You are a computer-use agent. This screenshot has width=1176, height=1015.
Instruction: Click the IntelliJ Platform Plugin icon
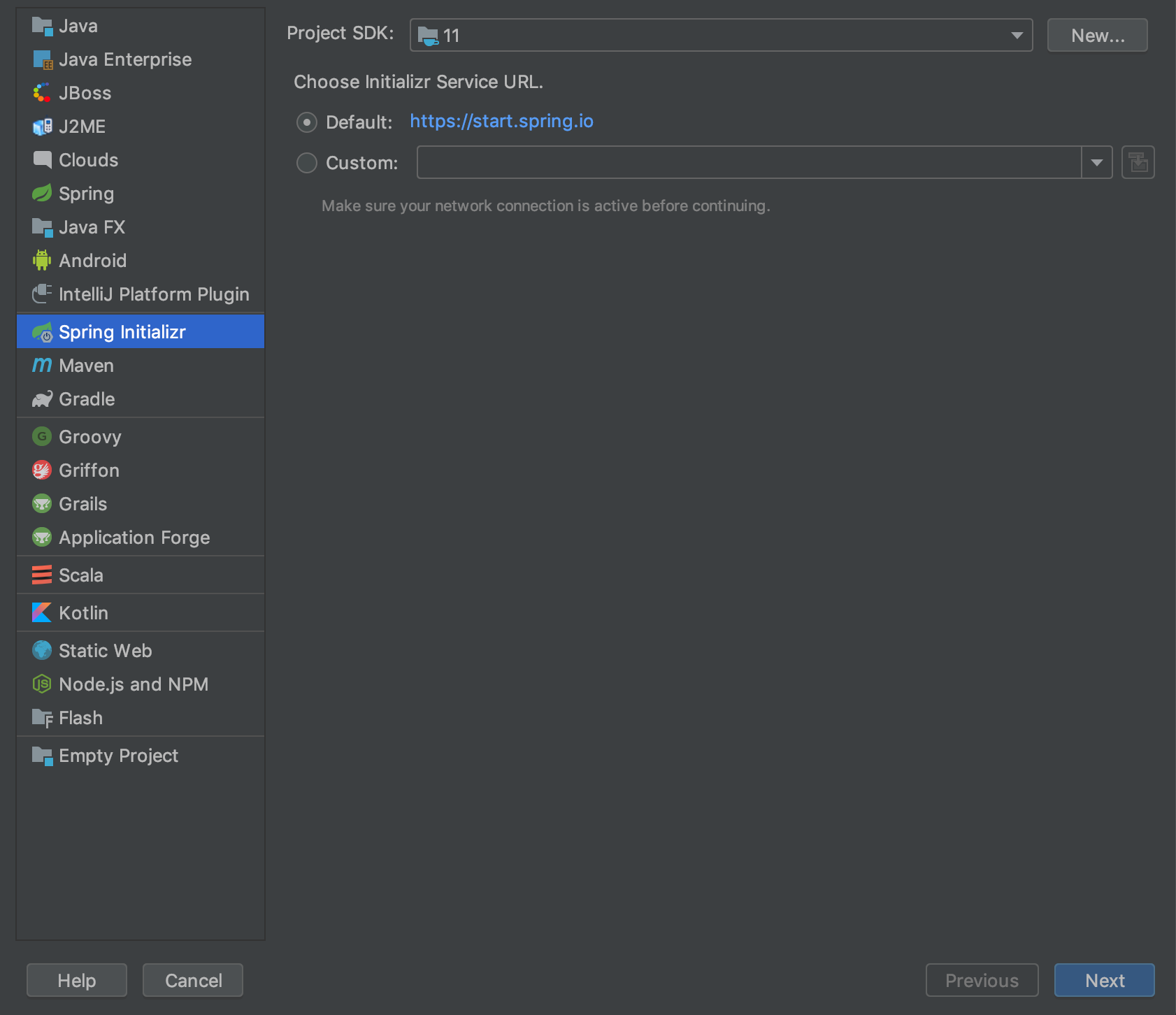pyautogui.click(x=42, y=294)
